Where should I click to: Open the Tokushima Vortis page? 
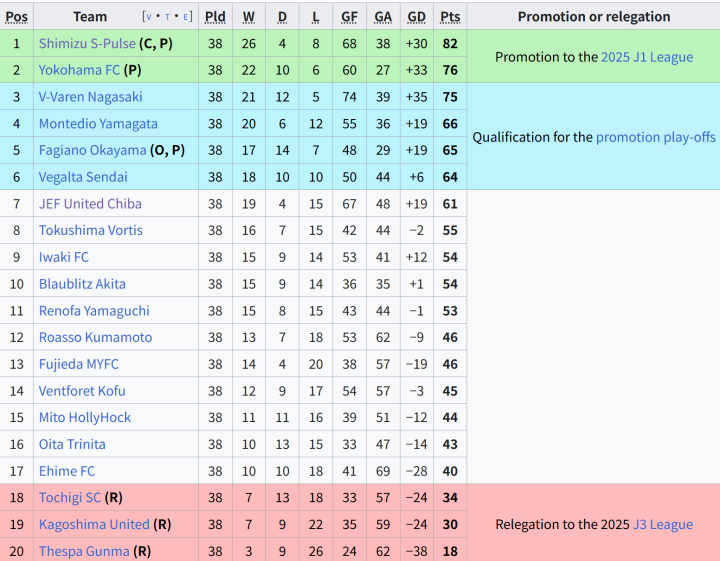point(90,230)
